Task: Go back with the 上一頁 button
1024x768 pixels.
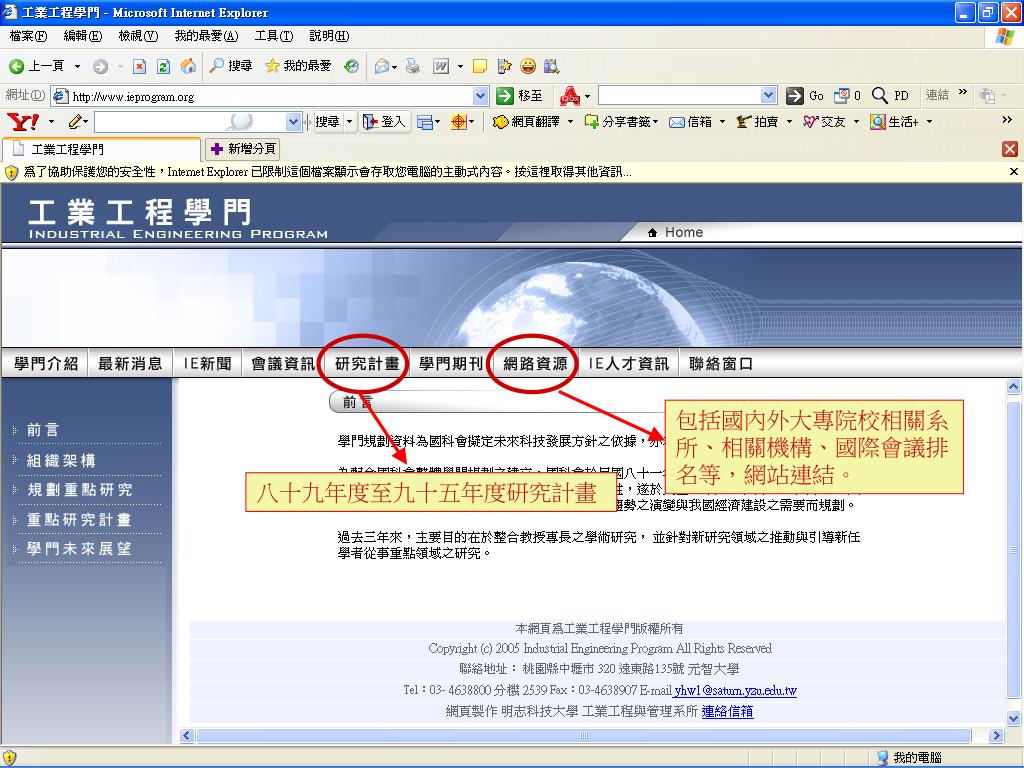Action: click(37, 66)
